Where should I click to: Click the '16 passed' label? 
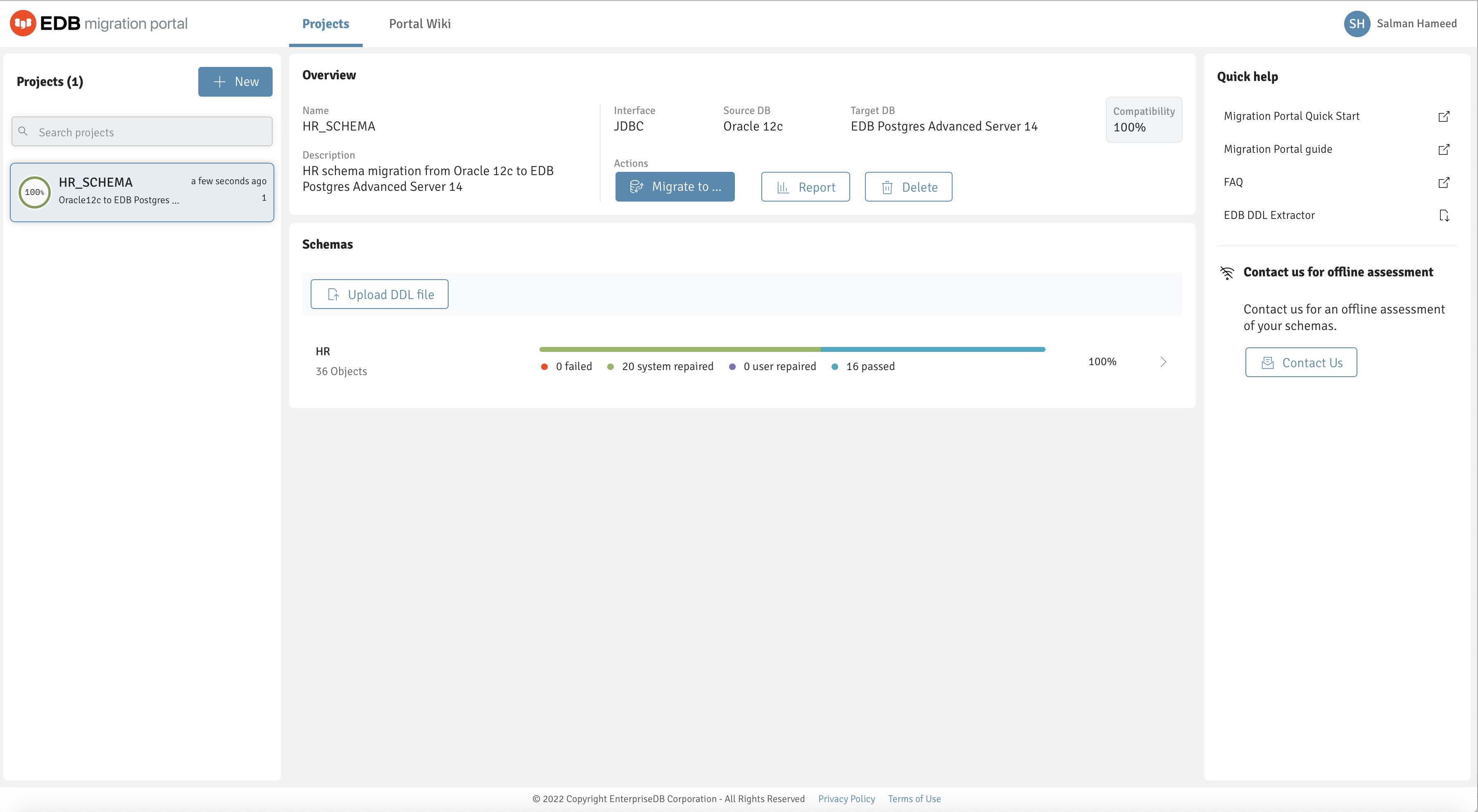tap(870, 366)
